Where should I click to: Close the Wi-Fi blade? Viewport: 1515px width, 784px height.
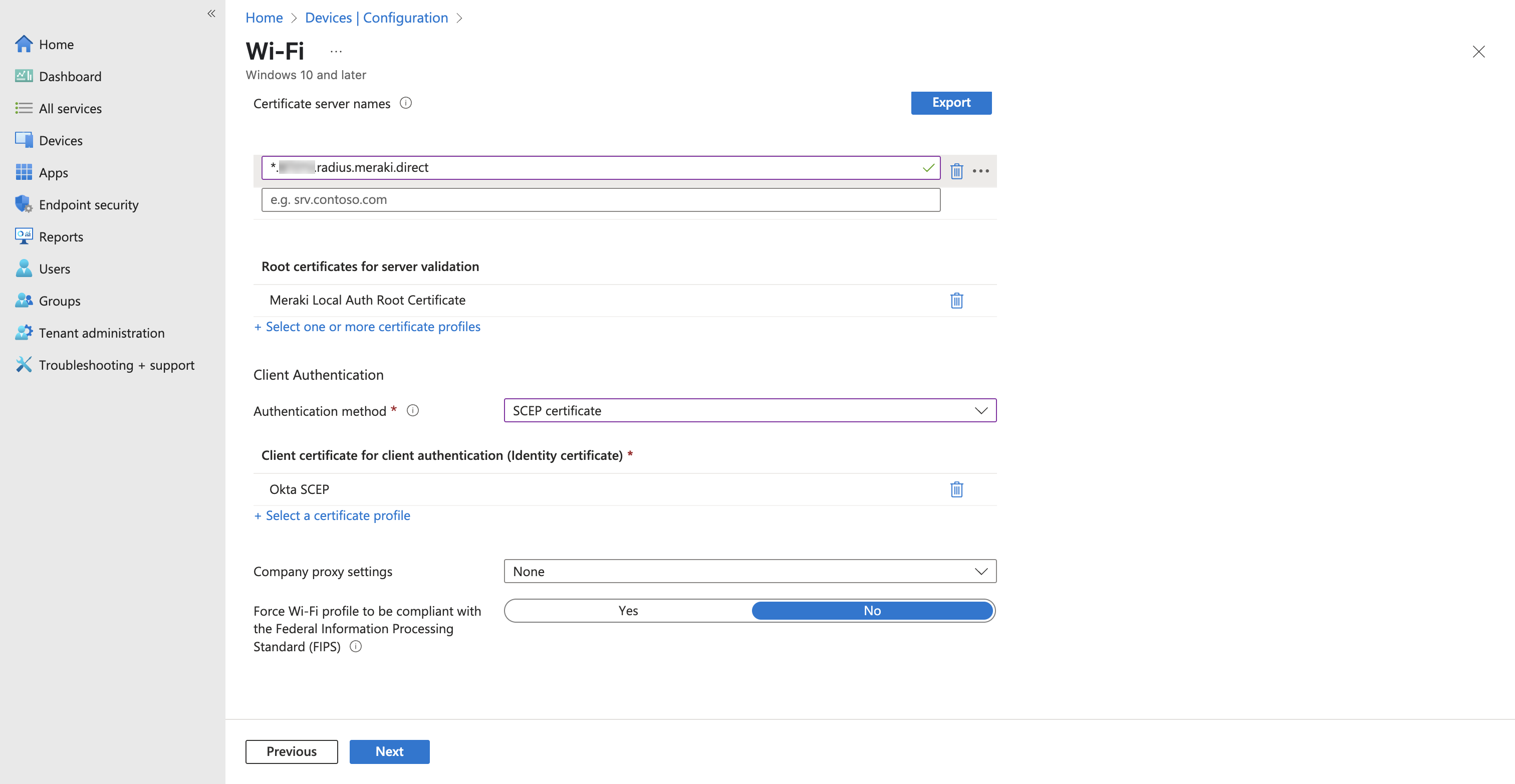(x=1478, y=52)
